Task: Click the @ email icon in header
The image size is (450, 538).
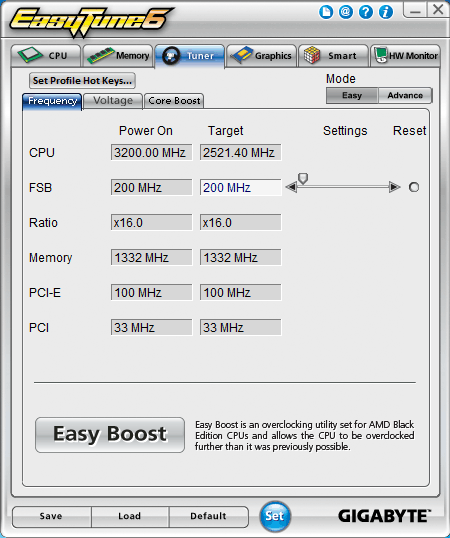Action: (x=346, y=12)
